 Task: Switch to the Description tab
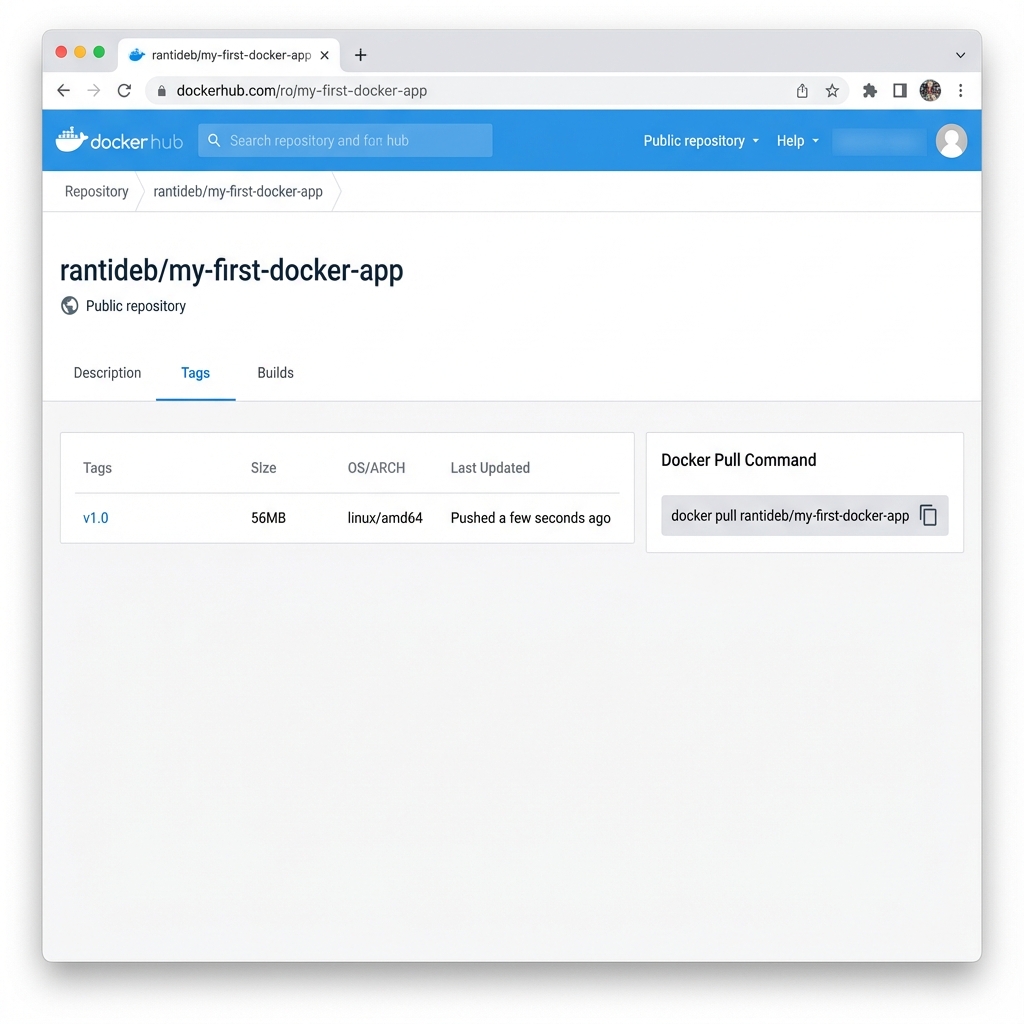(107, 373)
